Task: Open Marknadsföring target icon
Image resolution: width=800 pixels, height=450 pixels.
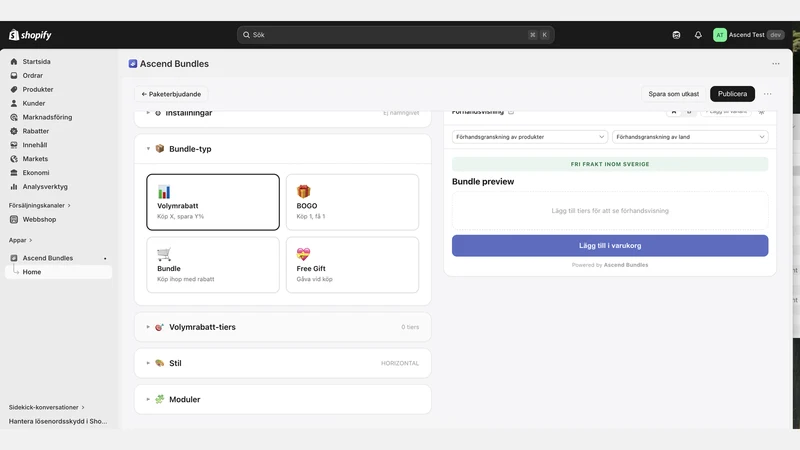Action: click(x=14, y=117)
